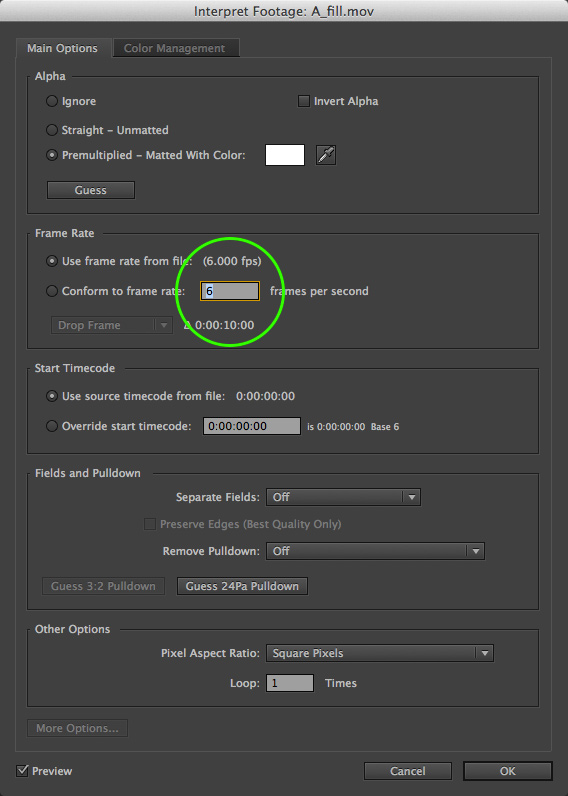Viewport: 568px width, 796px height.
Task: Pick matte color with the eyedropper icon
Action: pyautogui.click(x=326, y=155)
